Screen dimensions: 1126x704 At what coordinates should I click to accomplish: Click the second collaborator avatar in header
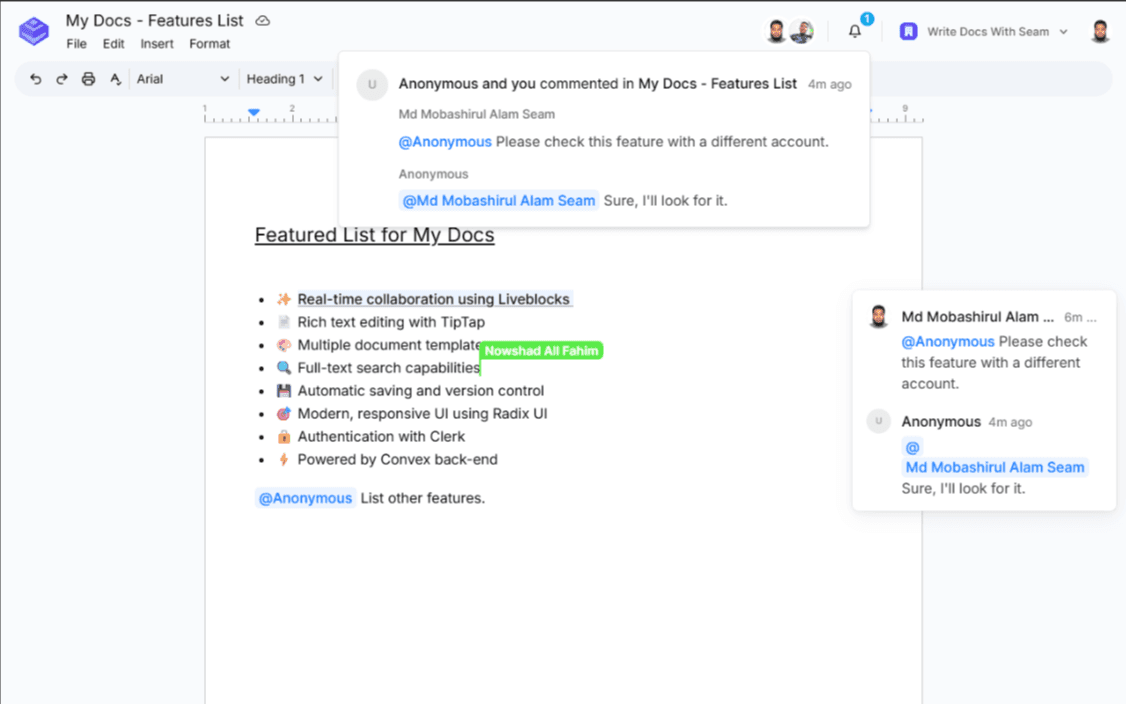801,31
